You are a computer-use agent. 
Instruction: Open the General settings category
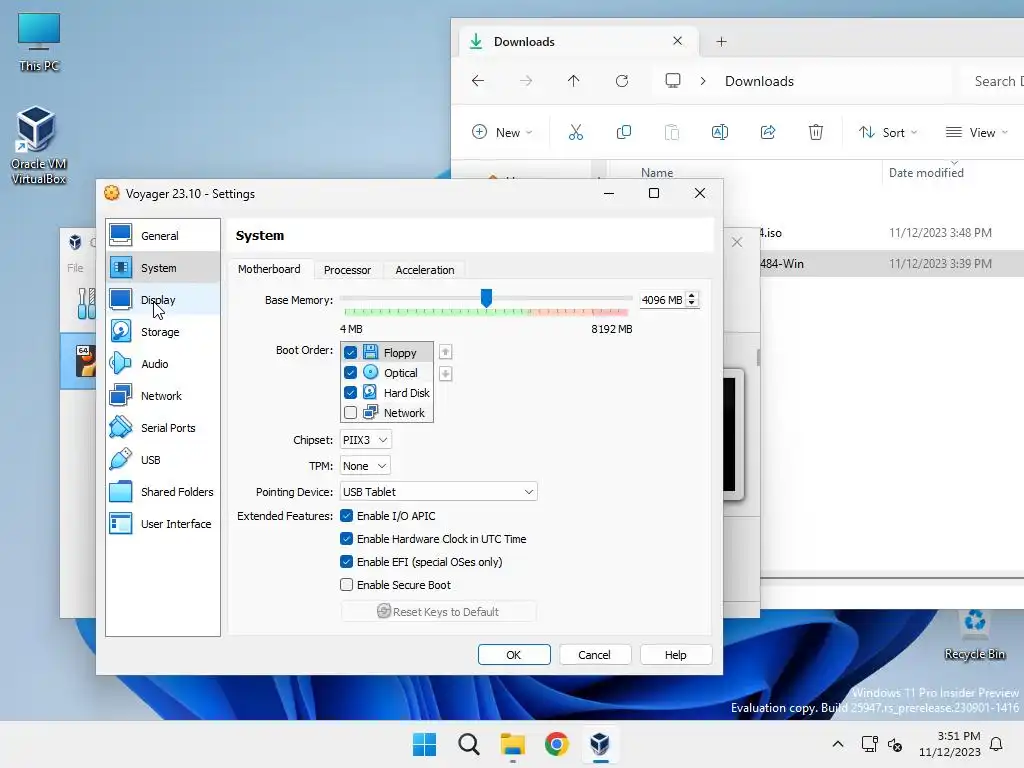tap(163, 236)
